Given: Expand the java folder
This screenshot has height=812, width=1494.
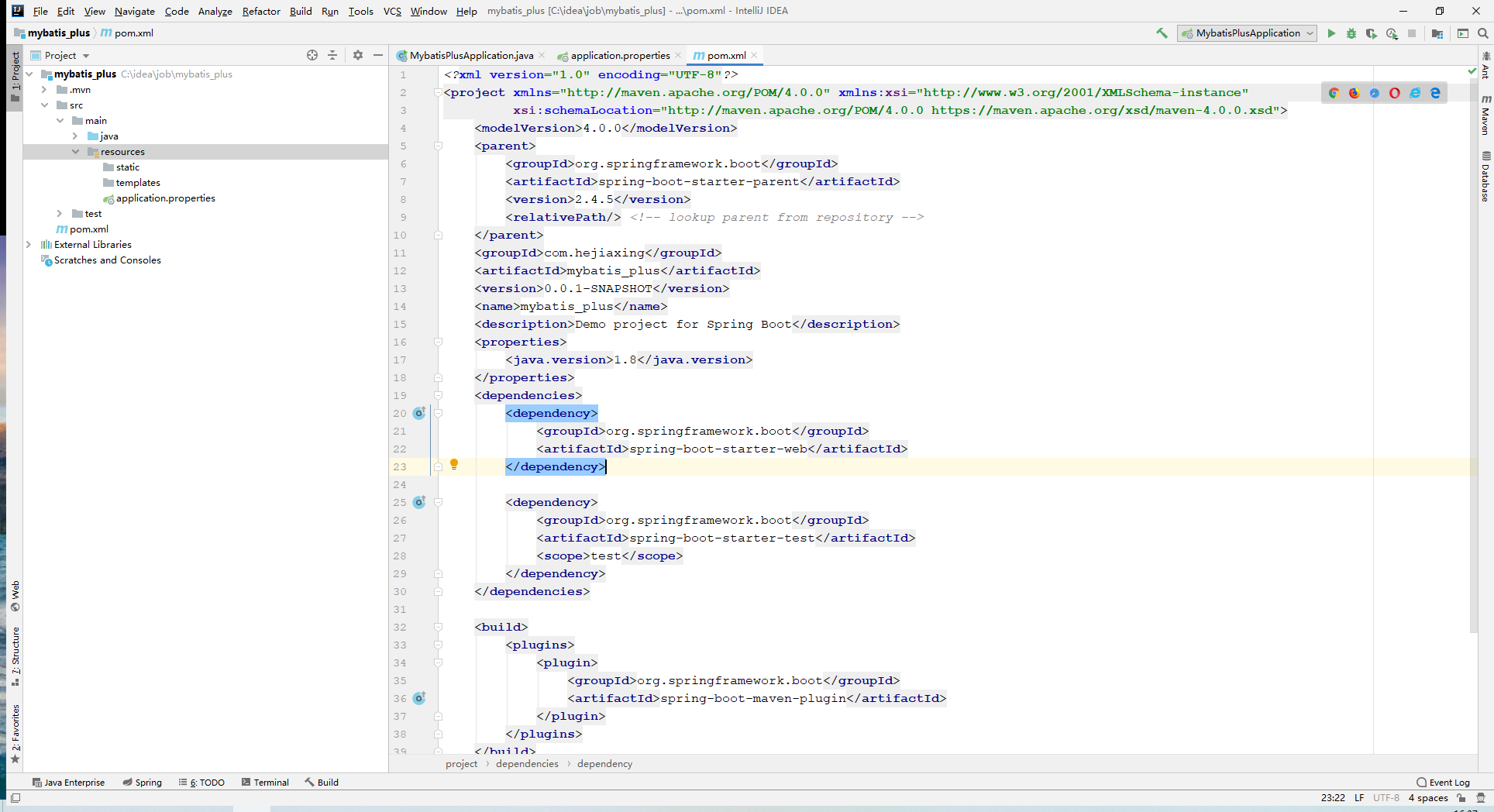Looking at the screenshot, I should [75, 136].
